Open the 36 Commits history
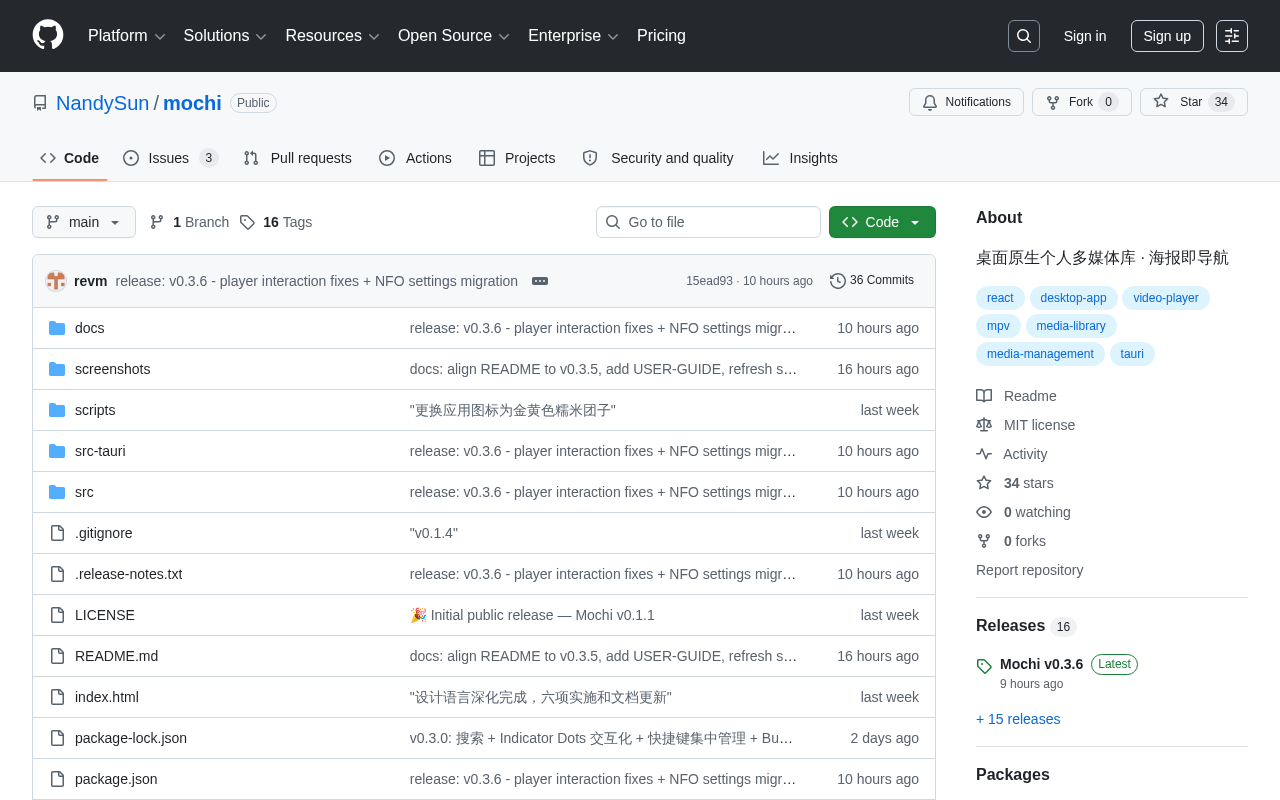1280x800 pixels. point(872,280)
